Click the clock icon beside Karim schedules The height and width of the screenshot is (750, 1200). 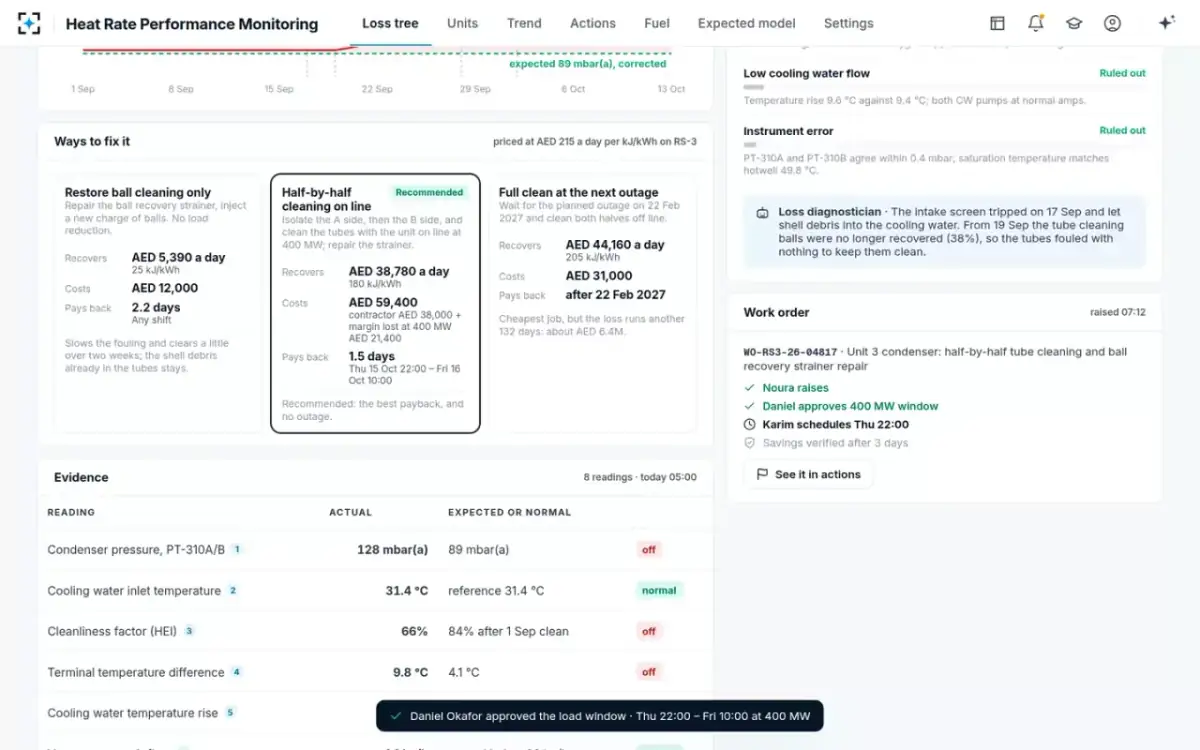(x=750, y=425)
